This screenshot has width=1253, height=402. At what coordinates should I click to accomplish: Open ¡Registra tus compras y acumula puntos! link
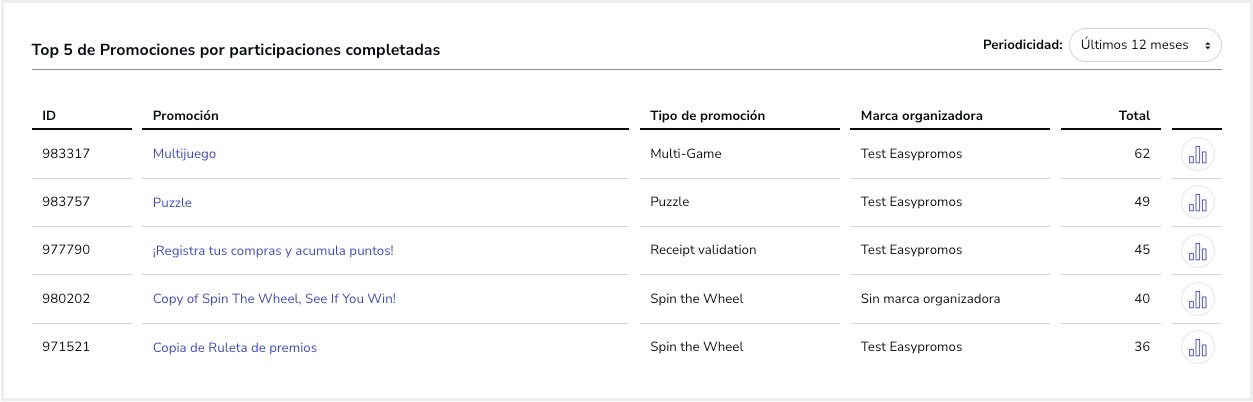[x=273, y=250]
